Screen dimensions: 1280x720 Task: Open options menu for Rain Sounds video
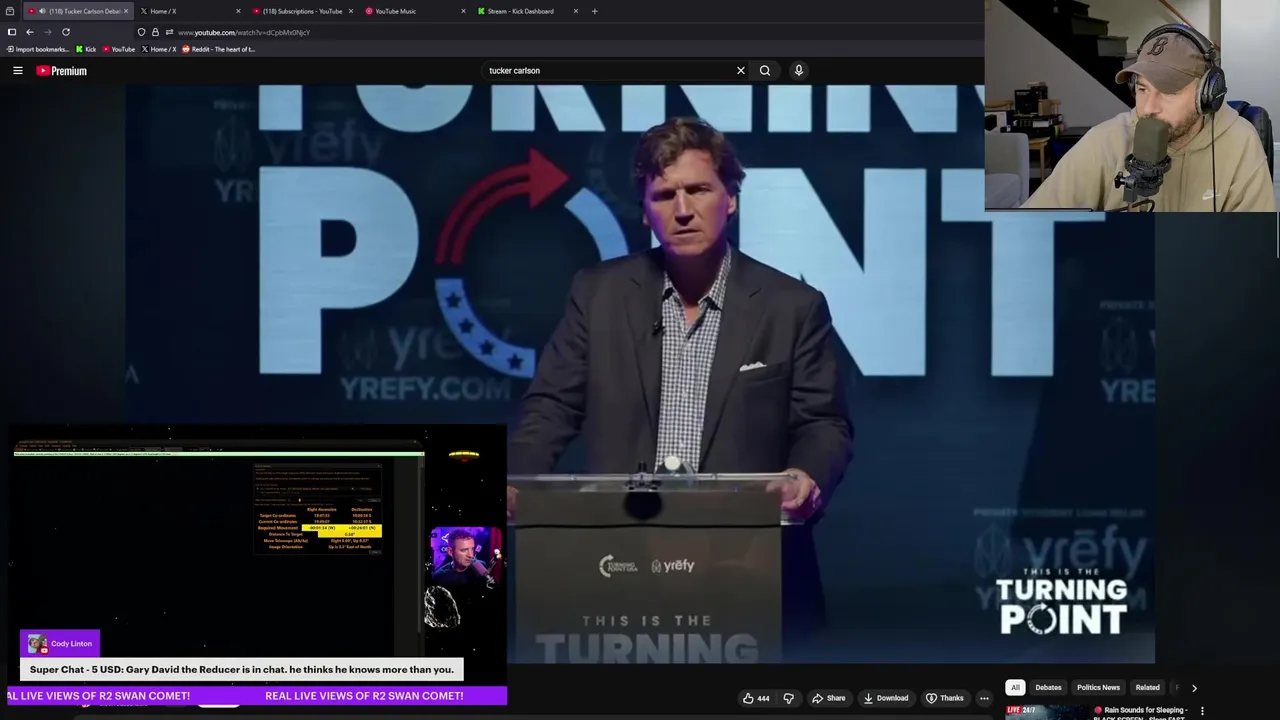pyautogui.click(x=1202, y=711)
